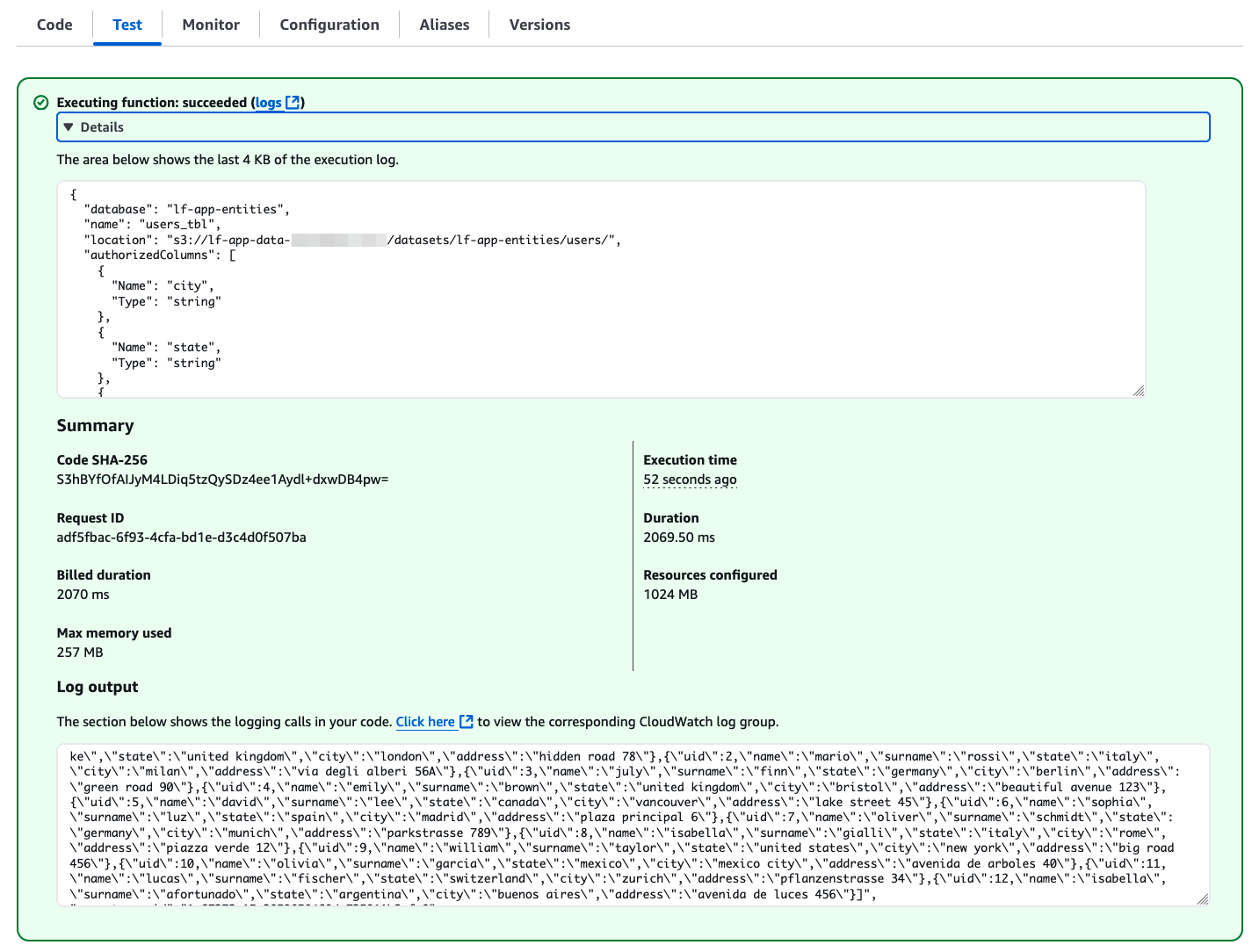Switch to the Code tab
This screenshot has width=1252, height=952.
click(x=54, y=25)
